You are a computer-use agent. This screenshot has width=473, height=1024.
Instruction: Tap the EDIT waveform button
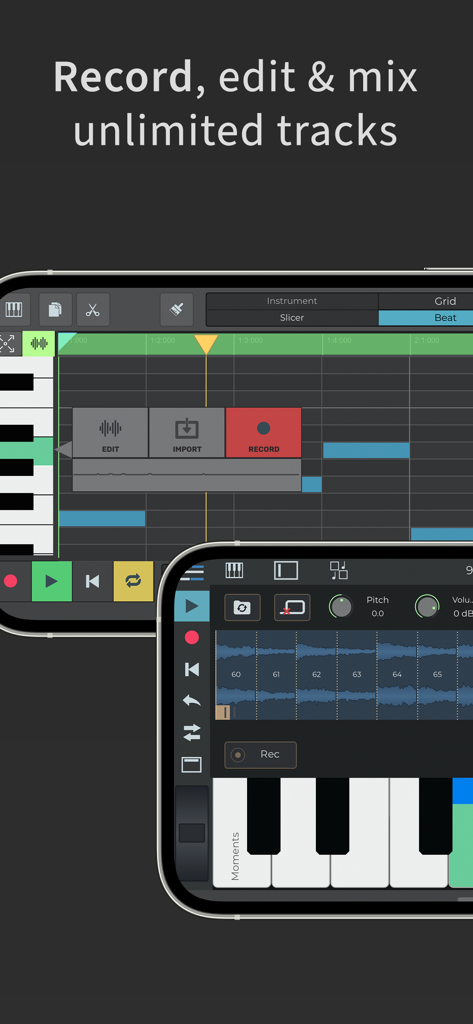[110, 432]
